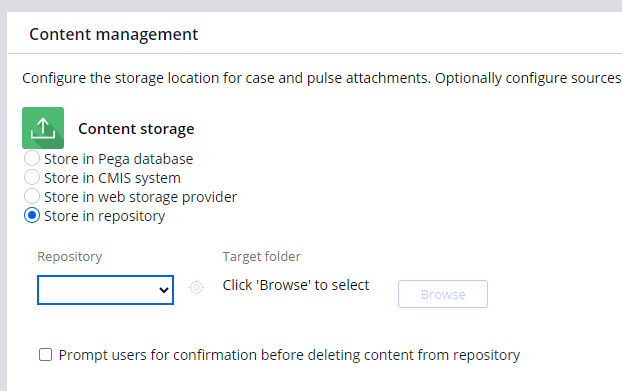Viewport: 622px width, 391px height.
Task: Click the green Content storage upload icon
Action: (x=43, y=128)
